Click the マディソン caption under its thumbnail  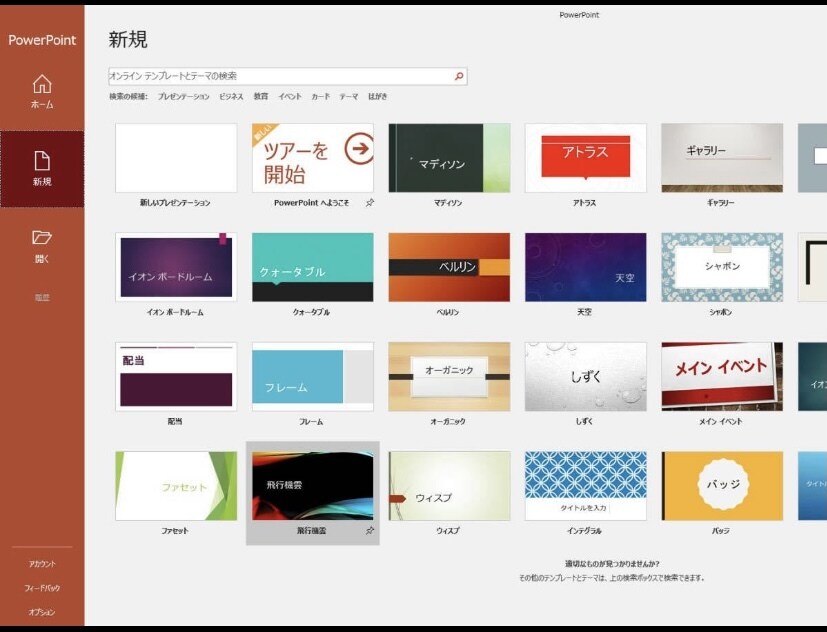pos(448,203)
